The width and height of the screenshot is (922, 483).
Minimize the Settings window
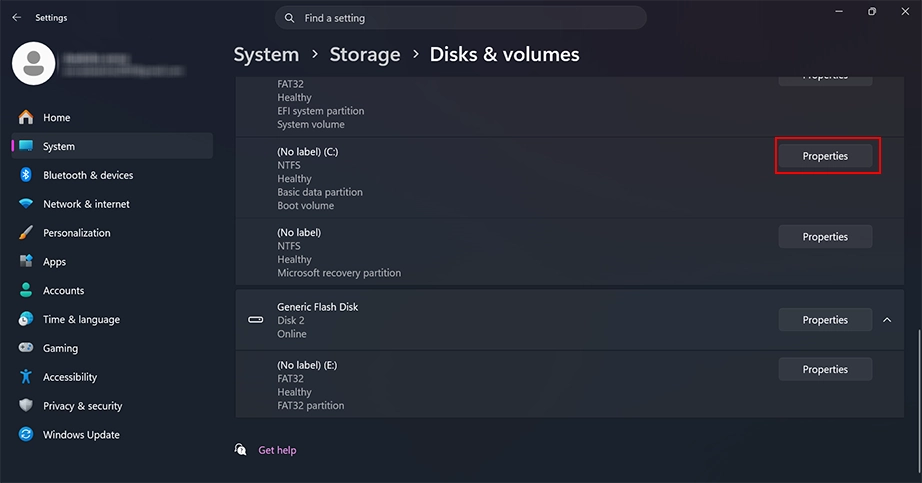[x=839, y=11]
